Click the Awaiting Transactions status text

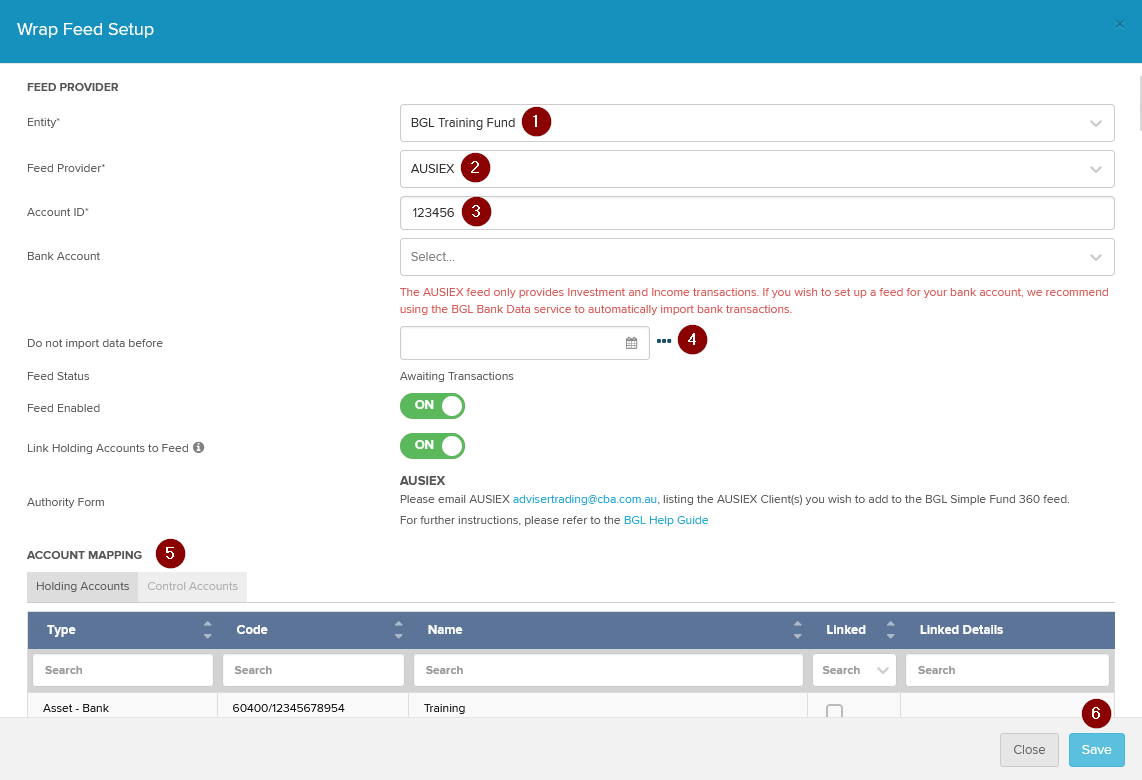(457, 376)
